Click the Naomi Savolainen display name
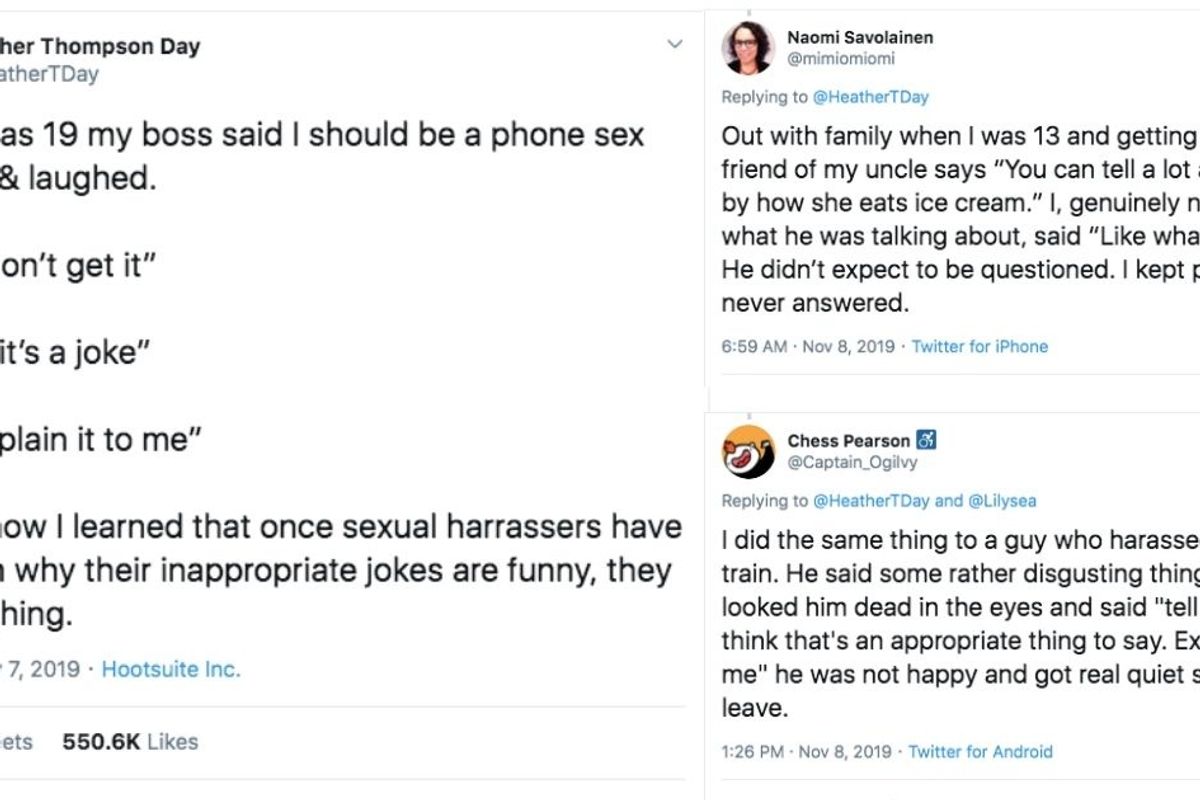Screen dimensions: 1200x800 [859, 37]
